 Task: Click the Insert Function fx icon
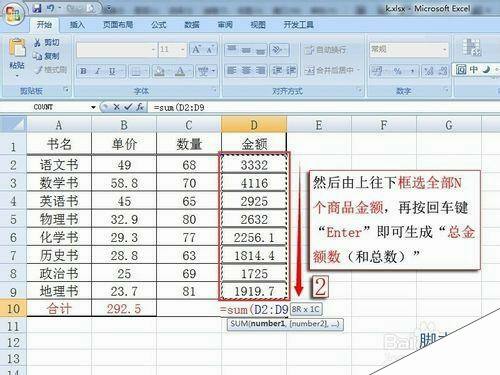140,107
